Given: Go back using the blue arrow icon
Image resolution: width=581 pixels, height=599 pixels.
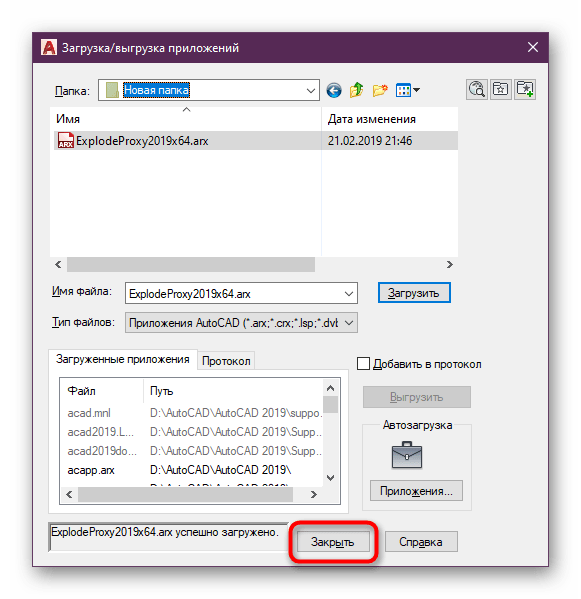Looking at the screenshot, I should [334, 91].
